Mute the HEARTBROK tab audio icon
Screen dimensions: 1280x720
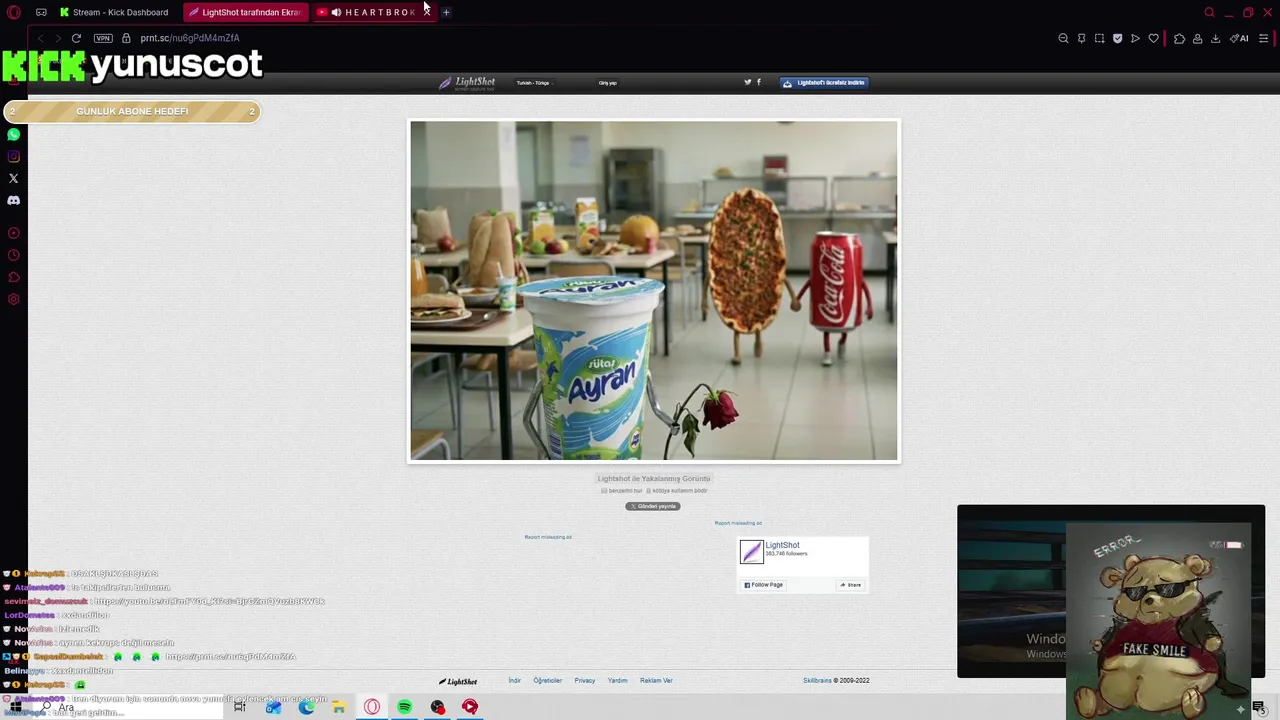(x=336, y=12)
